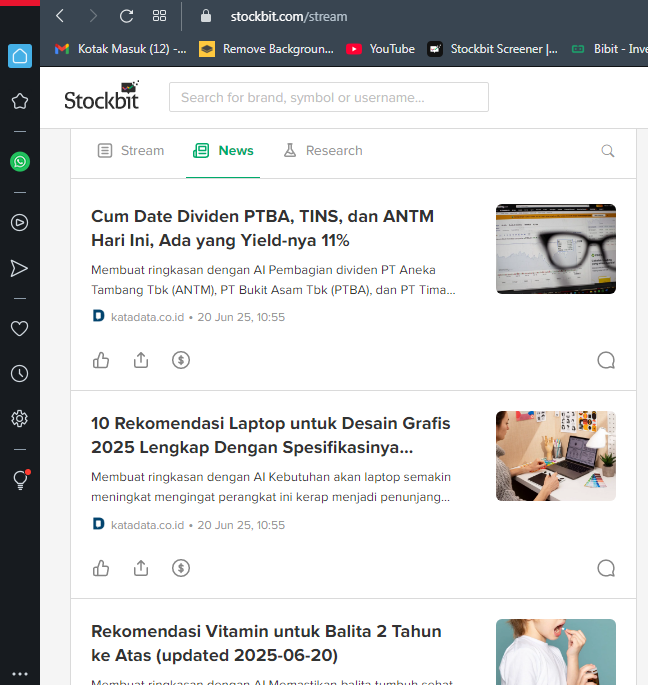The height and width of the screenshot is (685, 648).
Task: Click the Cum Date article summary text
Action: (x=273, y=280)
